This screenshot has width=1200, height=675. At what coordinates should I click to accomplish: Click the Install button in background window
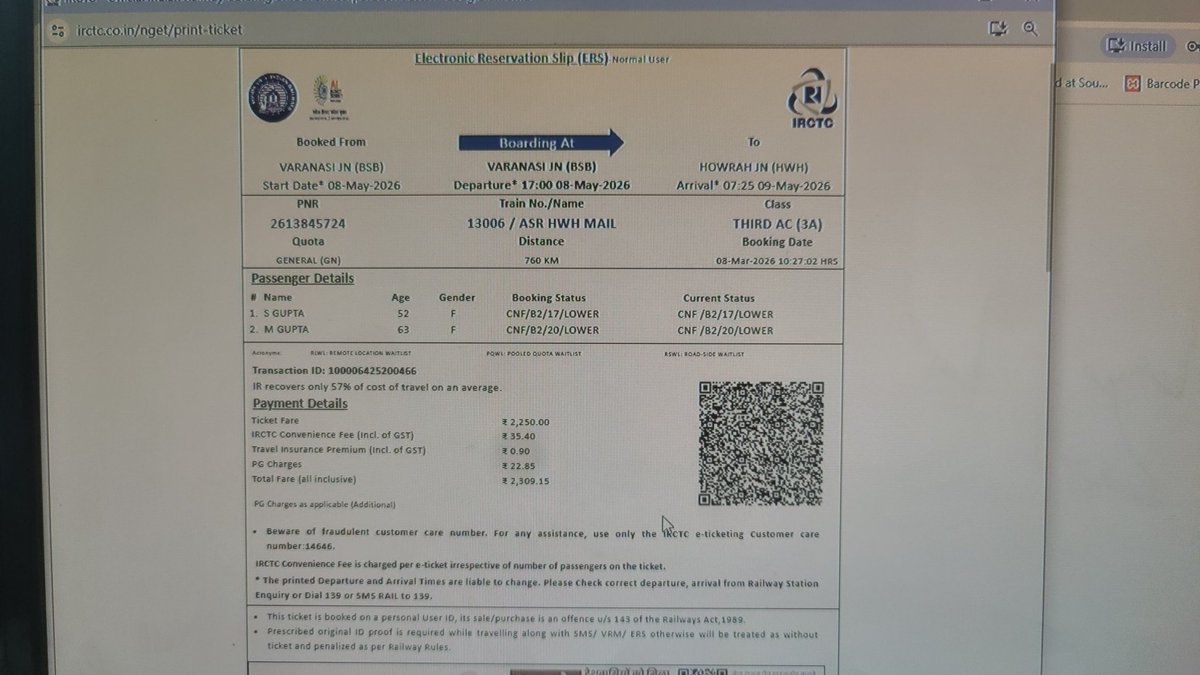pos(1138,46)
